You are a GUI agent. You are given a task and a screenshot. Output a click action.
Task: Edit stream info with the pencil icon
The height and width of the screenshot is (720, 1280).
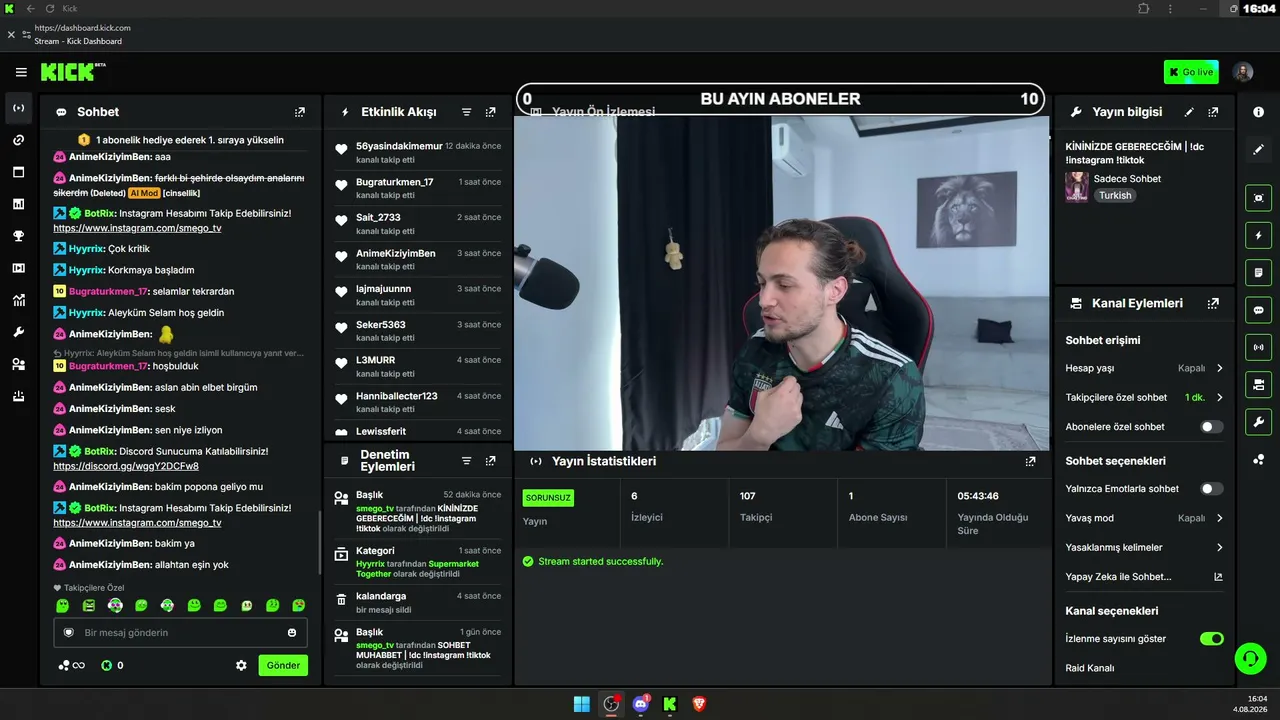[1189, 112]
